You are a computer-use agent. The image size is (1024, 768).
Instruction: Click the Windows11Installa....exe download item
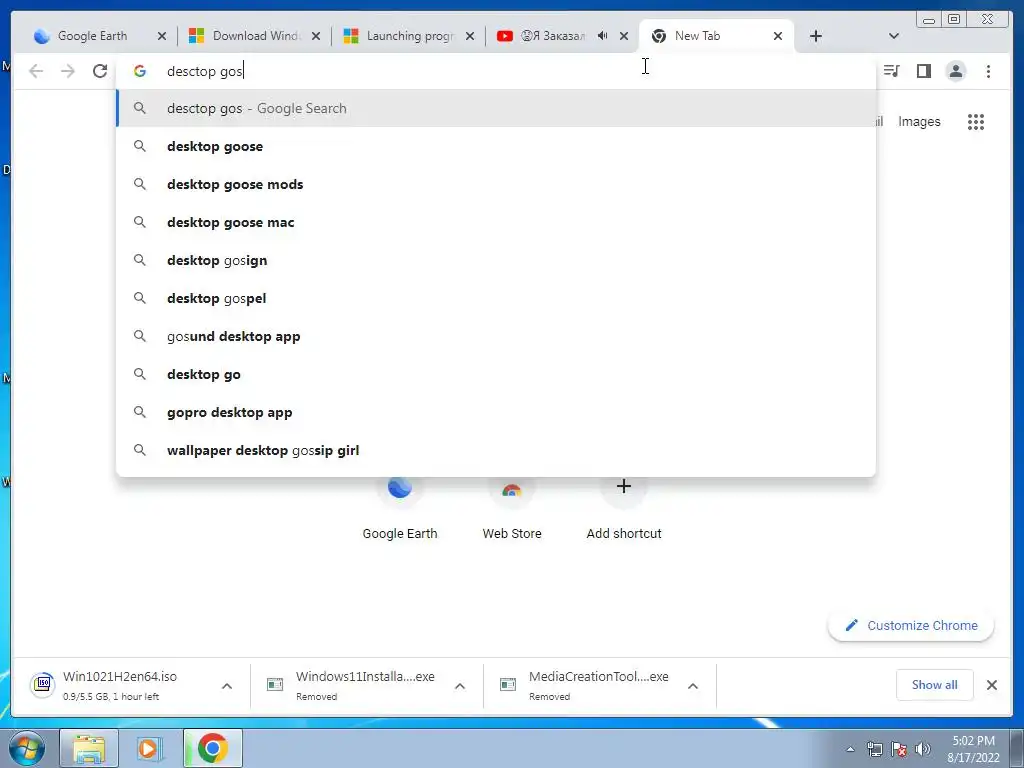[x=353, y=685]
